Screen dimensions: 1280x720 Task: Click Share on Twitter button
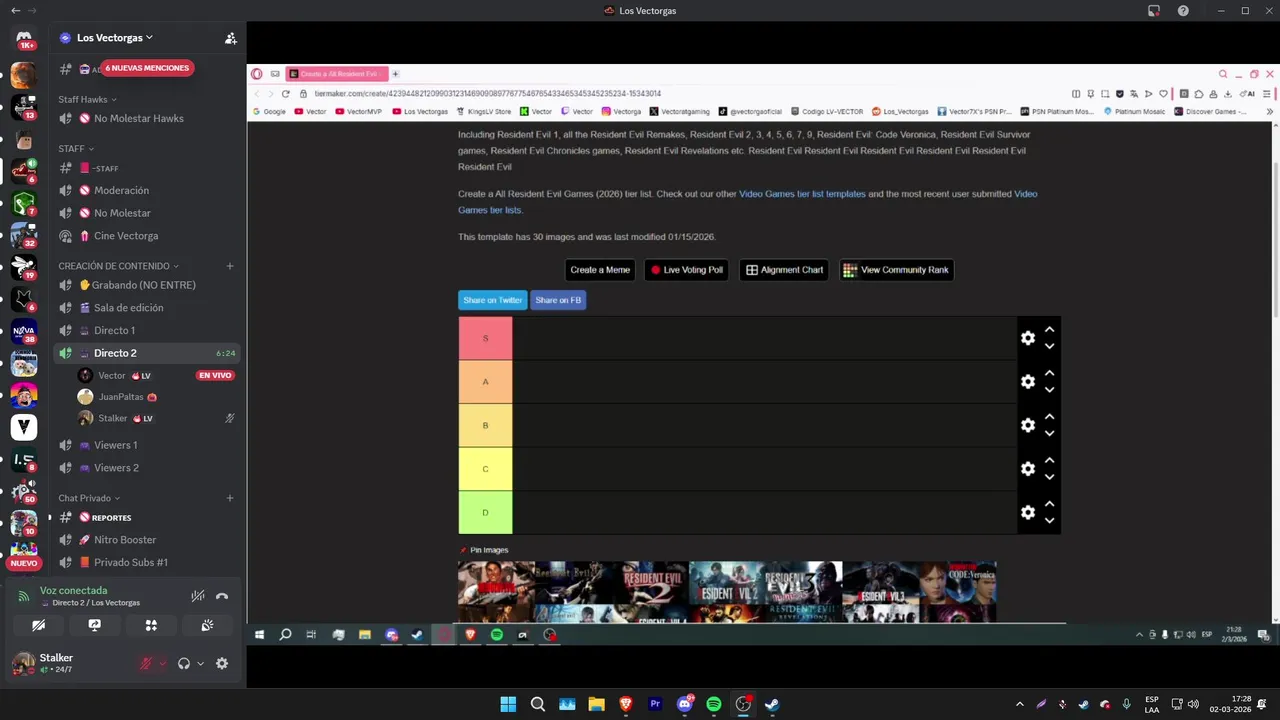[492, 300]
